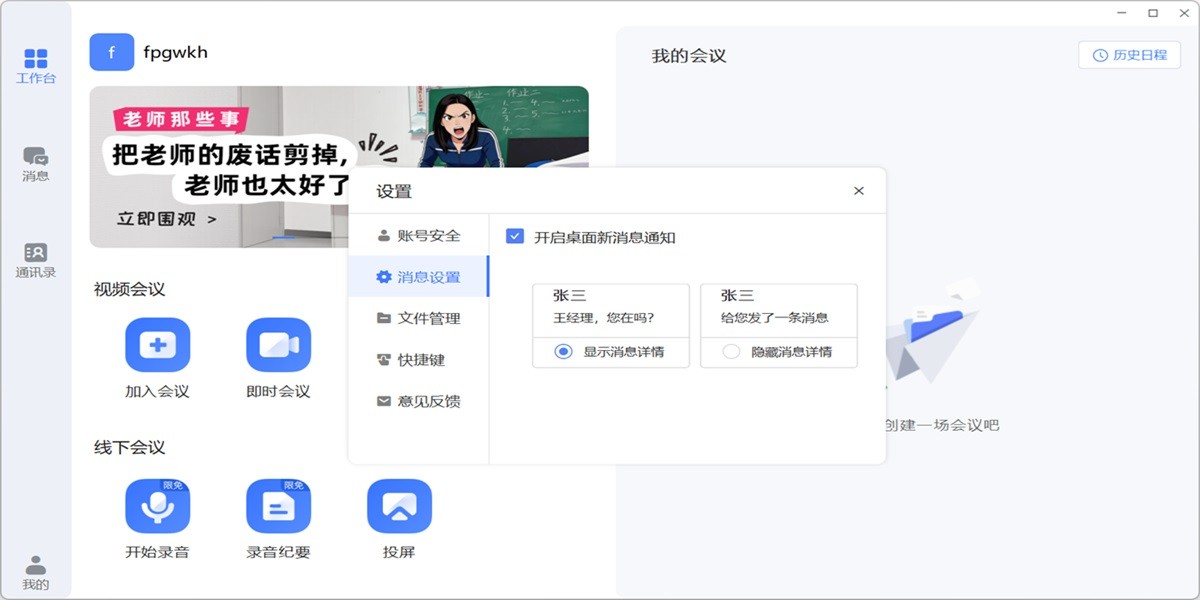Toggle 开启桌面新消息通知 checkbox
This screenshot has width=1200, height=600.
coord(516,236)
